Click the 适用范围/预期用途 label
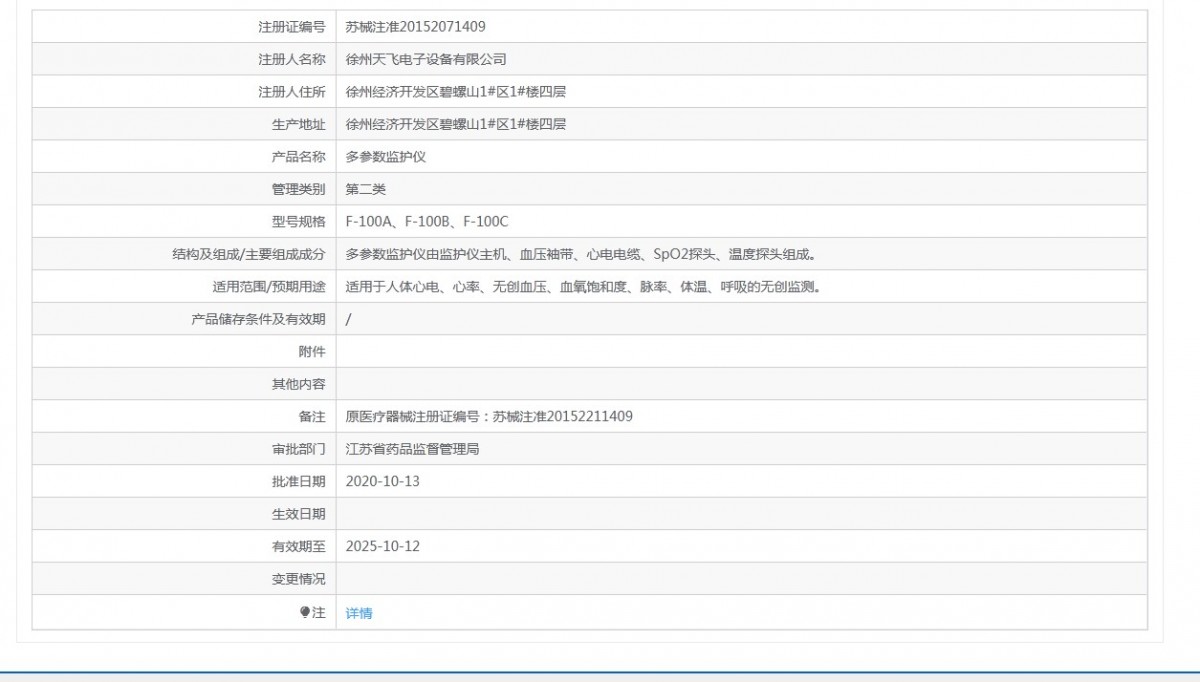Screen dimensions: 1200x682 tap(269, 287)
